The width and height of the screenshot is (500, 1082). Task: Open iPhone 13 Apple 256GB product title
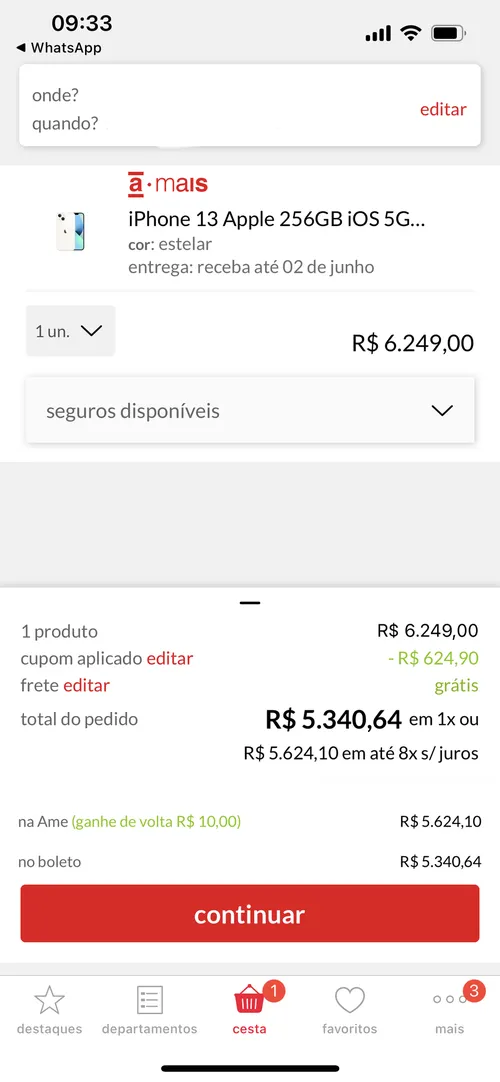[277, 219]
